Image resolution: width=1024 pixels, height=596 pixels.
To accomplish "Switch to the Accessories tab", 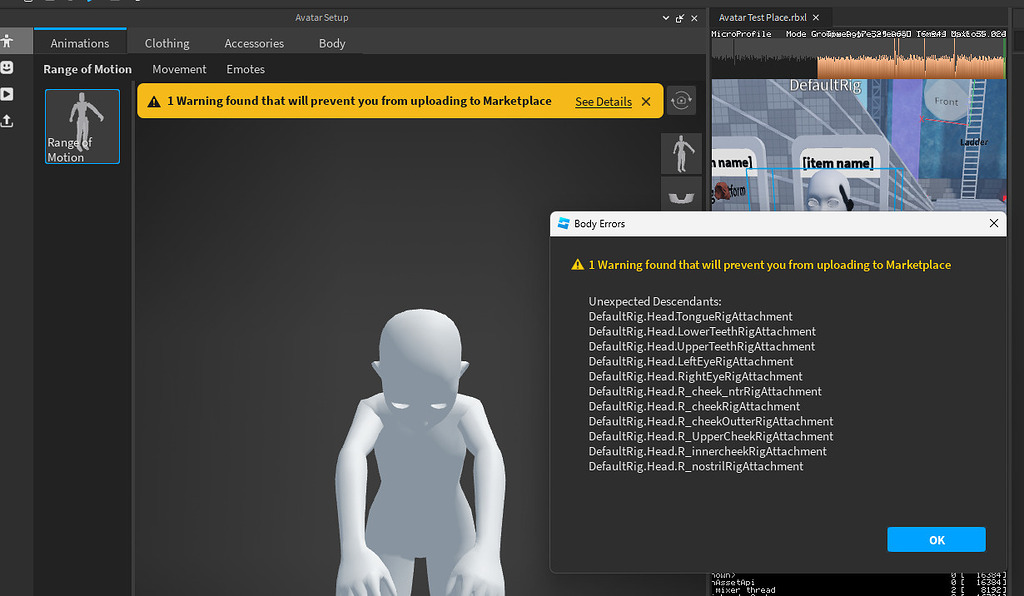I will [x=254, y=43].
